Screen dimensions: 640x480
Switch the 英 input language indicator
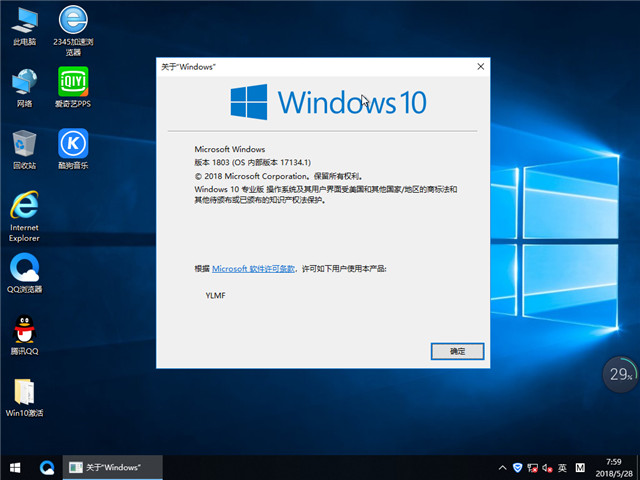562,468
